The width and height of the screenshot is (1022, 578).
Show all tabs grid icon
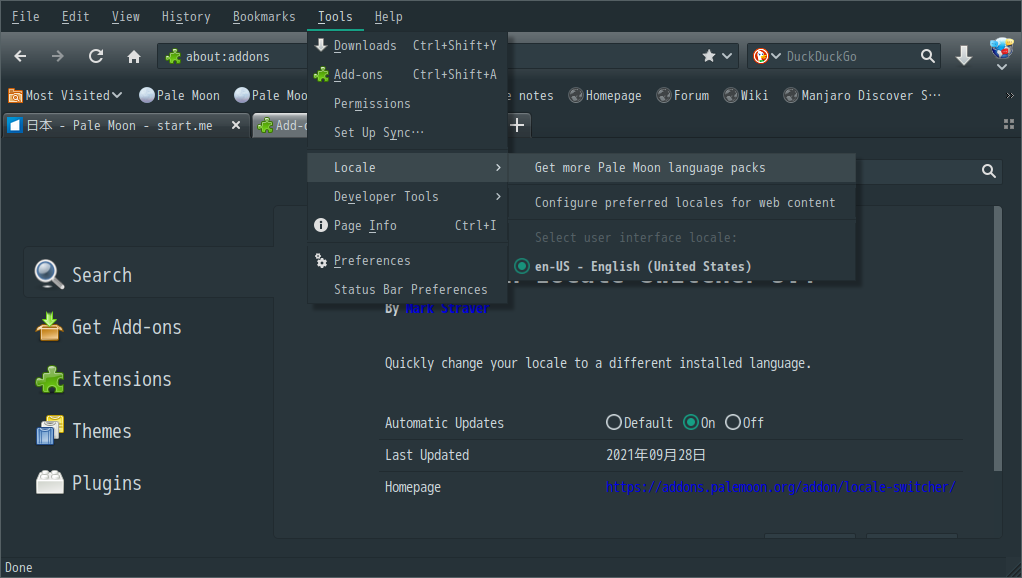(1009, 124)
